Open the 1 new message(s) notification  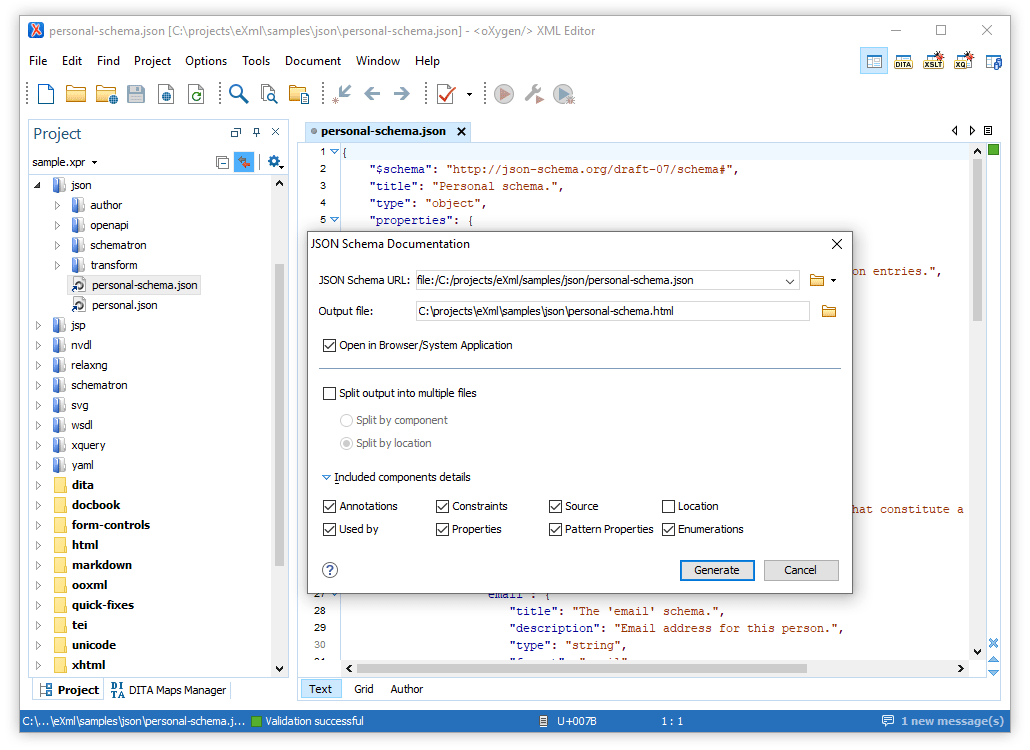[943, 721]
